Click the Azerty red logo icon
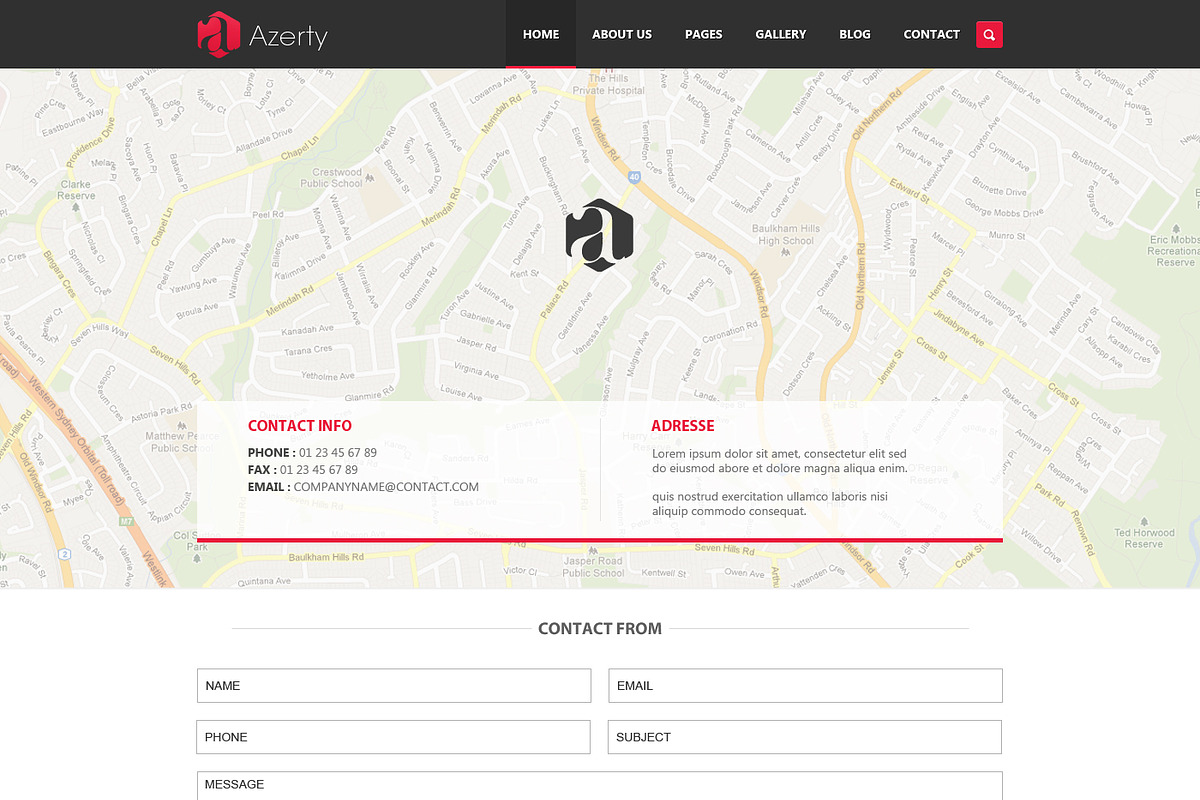 (218, 33)
